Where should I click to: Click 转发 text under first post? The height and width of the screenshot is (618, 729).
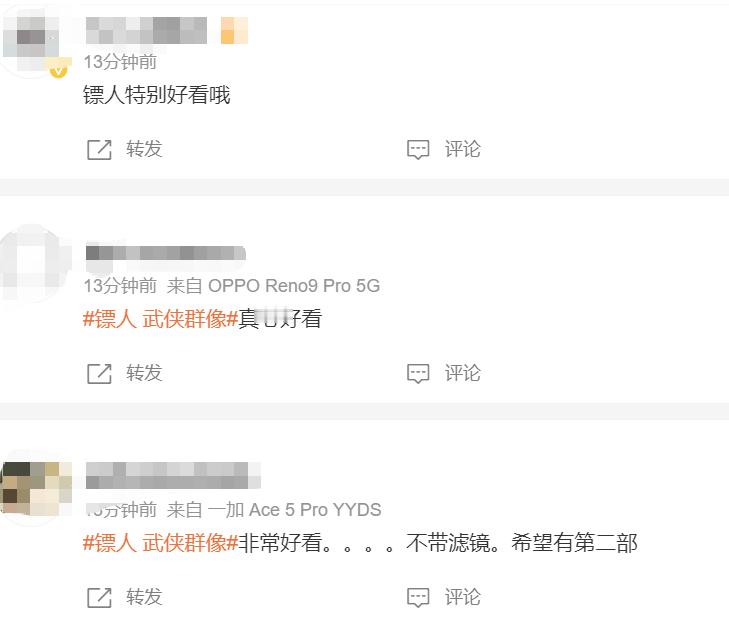point(144,149)
